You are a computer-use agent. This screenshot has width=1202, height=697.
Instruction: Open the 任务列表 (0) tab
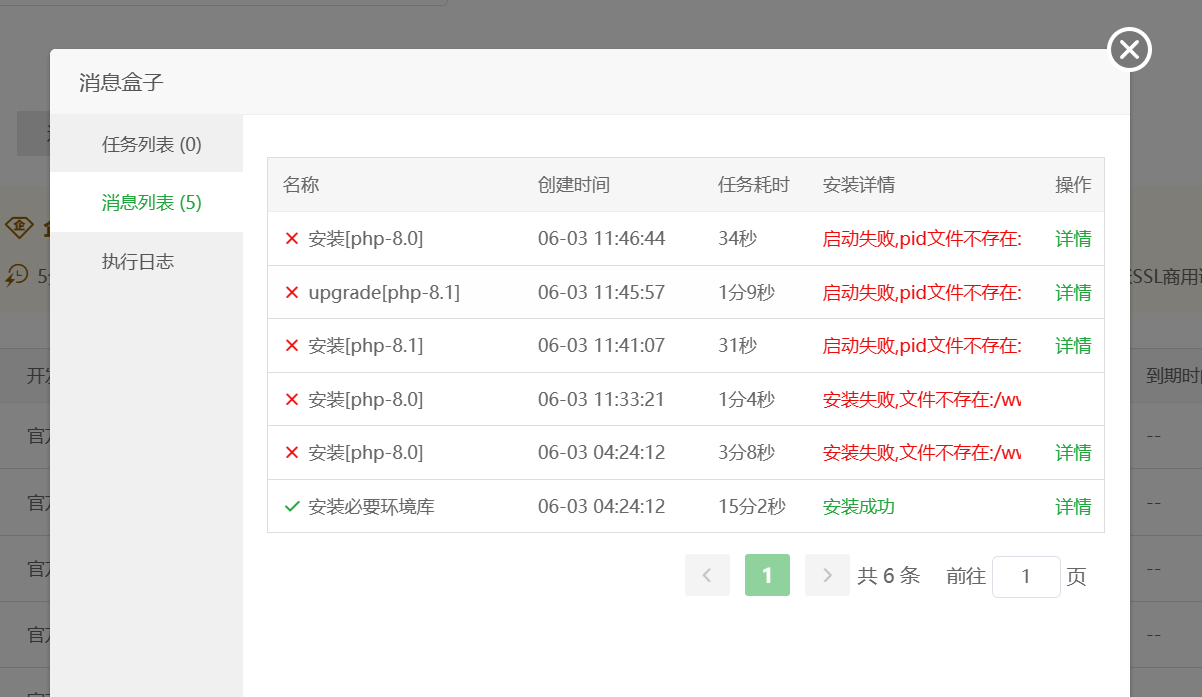coord(147,144)
